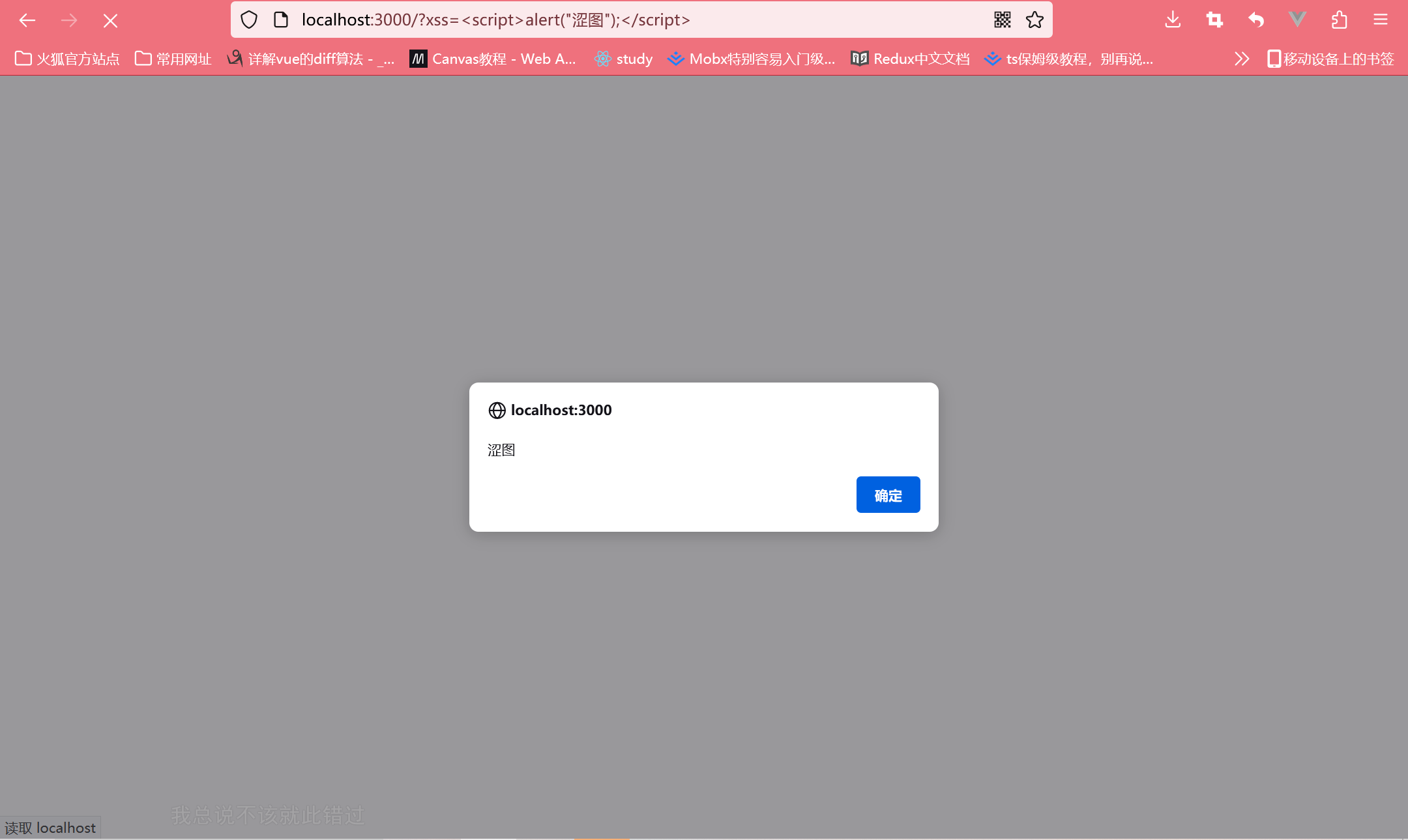
Task: Open the Canvas教程 bookmark
Action: click(x=493, y=59)
